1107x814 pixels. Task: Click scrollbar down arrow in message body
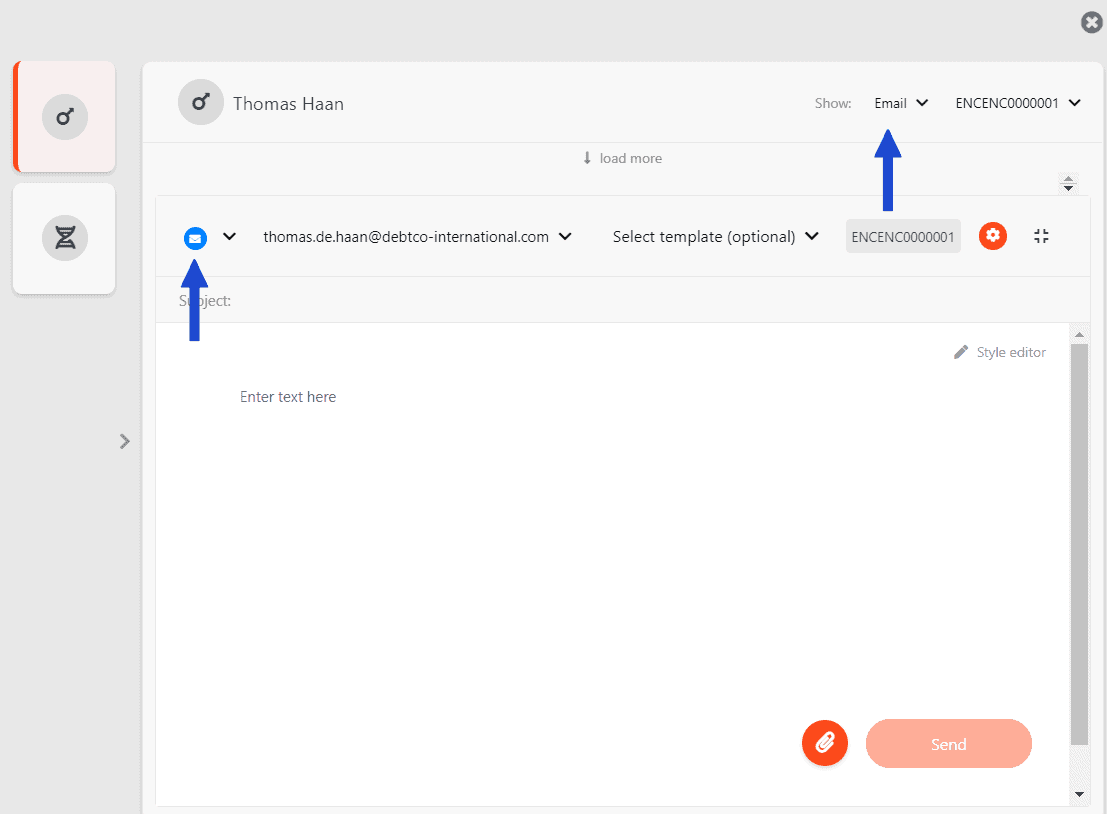1079,794
